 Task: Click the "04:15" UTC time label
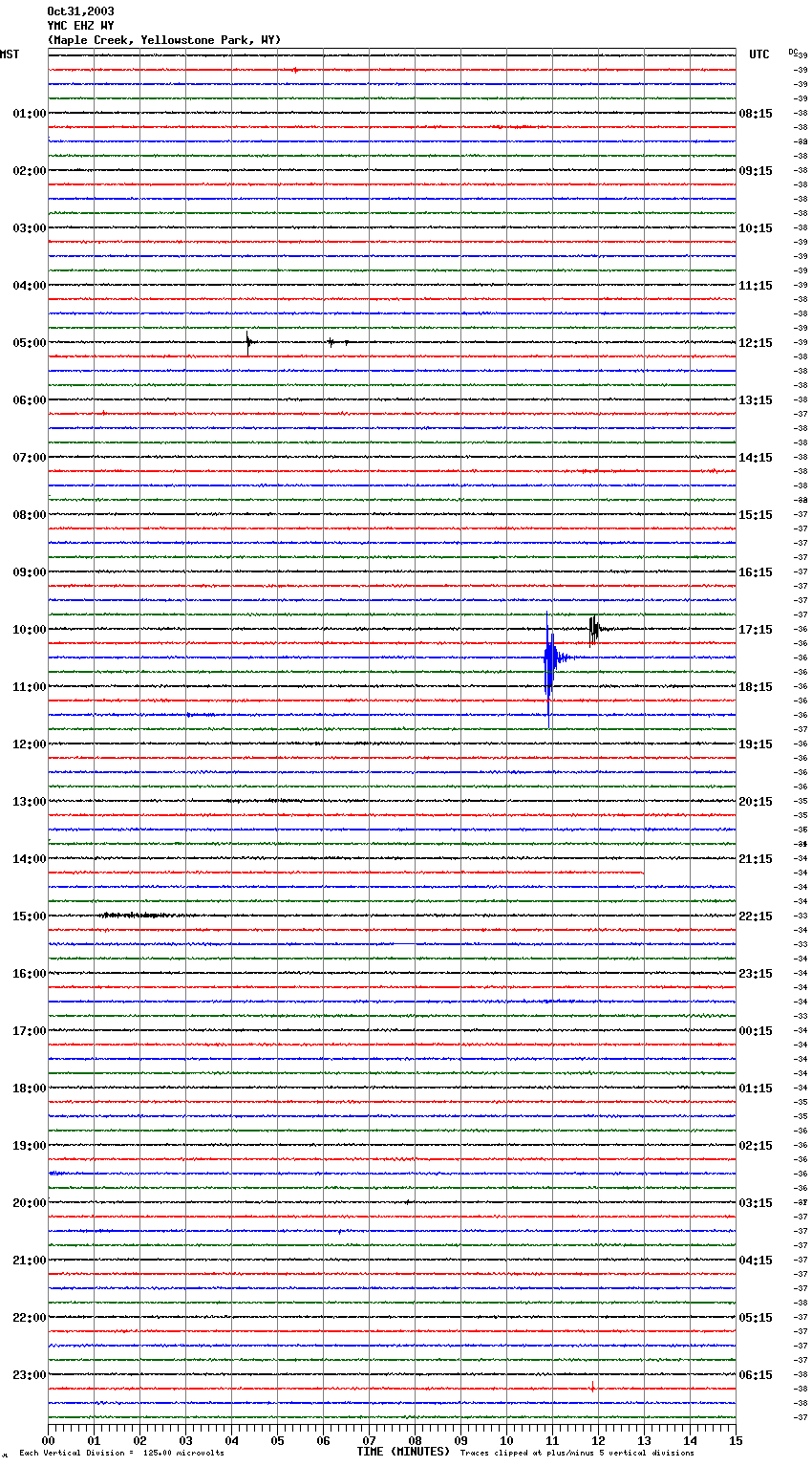756,1261
